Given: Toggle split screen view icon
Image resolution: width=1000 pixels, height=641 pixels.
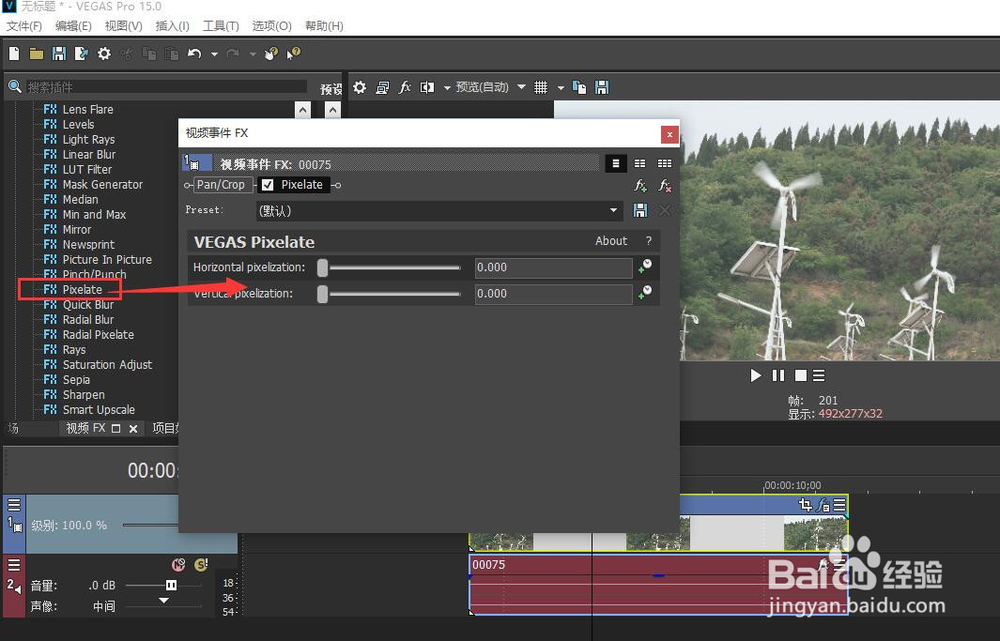Looking at the screenshot, I should click(x=427, y=87).
